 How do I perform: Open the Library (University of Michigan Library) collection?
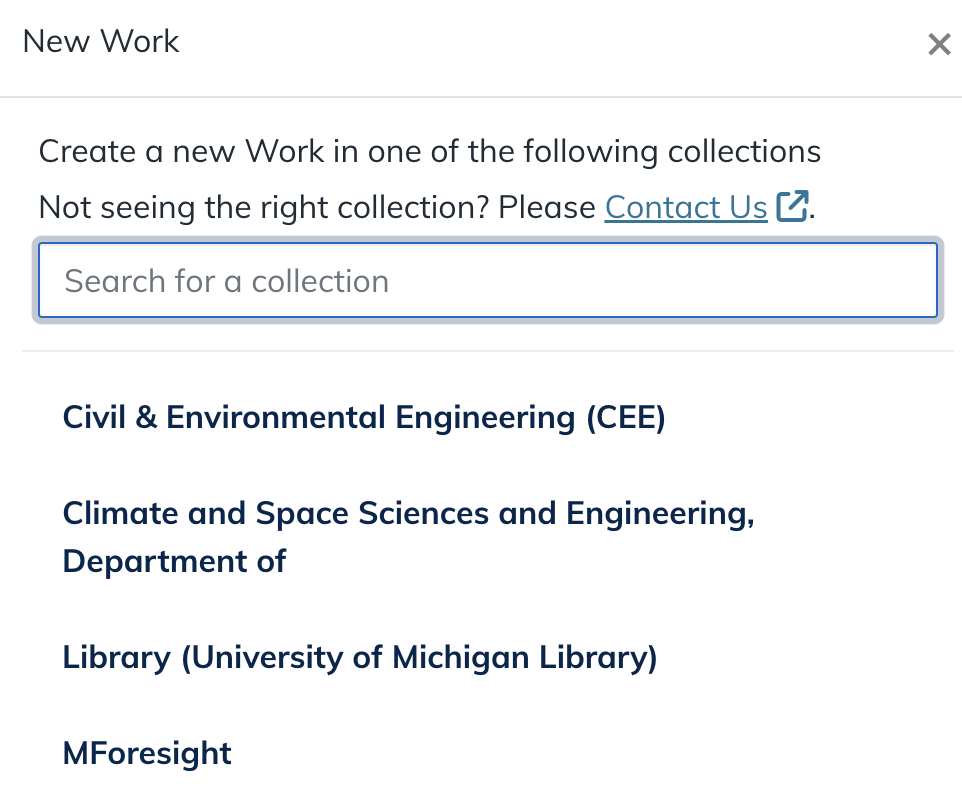tap(359, 657)
